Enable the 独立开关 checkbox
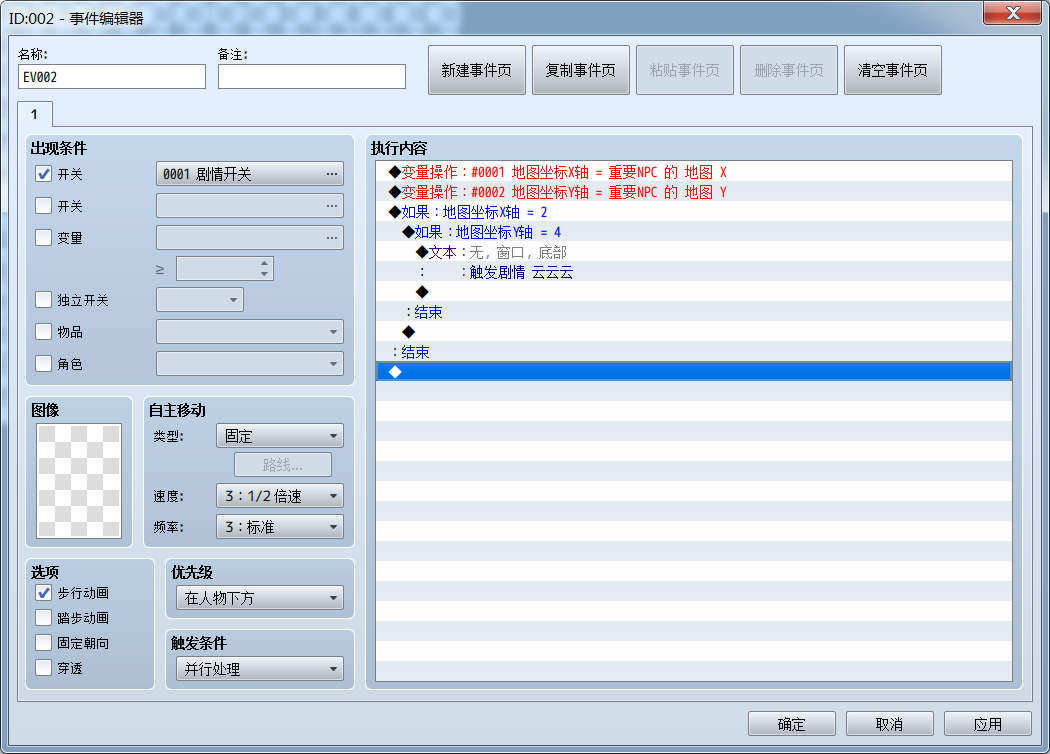 44,299
